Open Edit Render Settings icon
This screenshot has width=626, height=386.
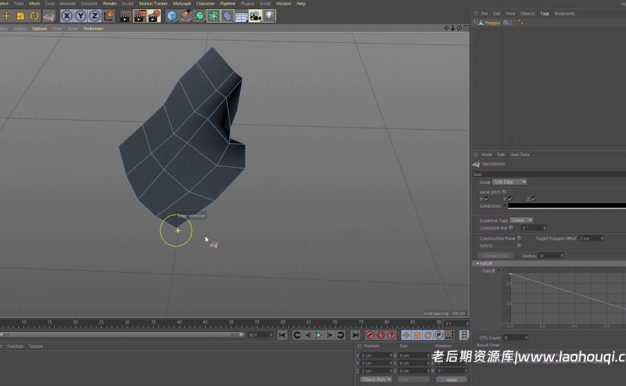(154, 16)
